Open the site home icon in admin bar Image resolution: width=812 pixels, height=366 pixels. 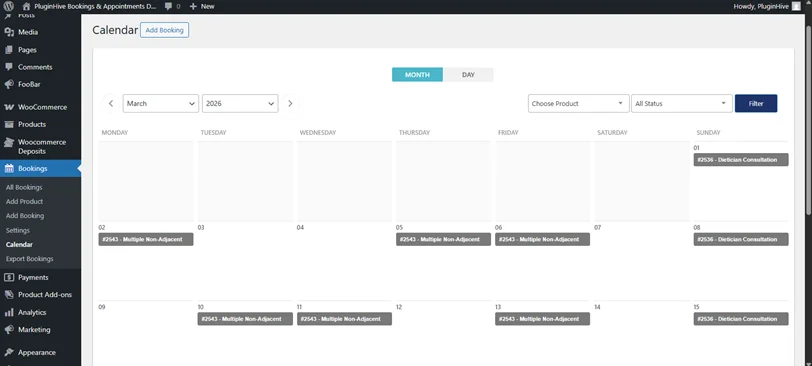click(x=26, y=6)
